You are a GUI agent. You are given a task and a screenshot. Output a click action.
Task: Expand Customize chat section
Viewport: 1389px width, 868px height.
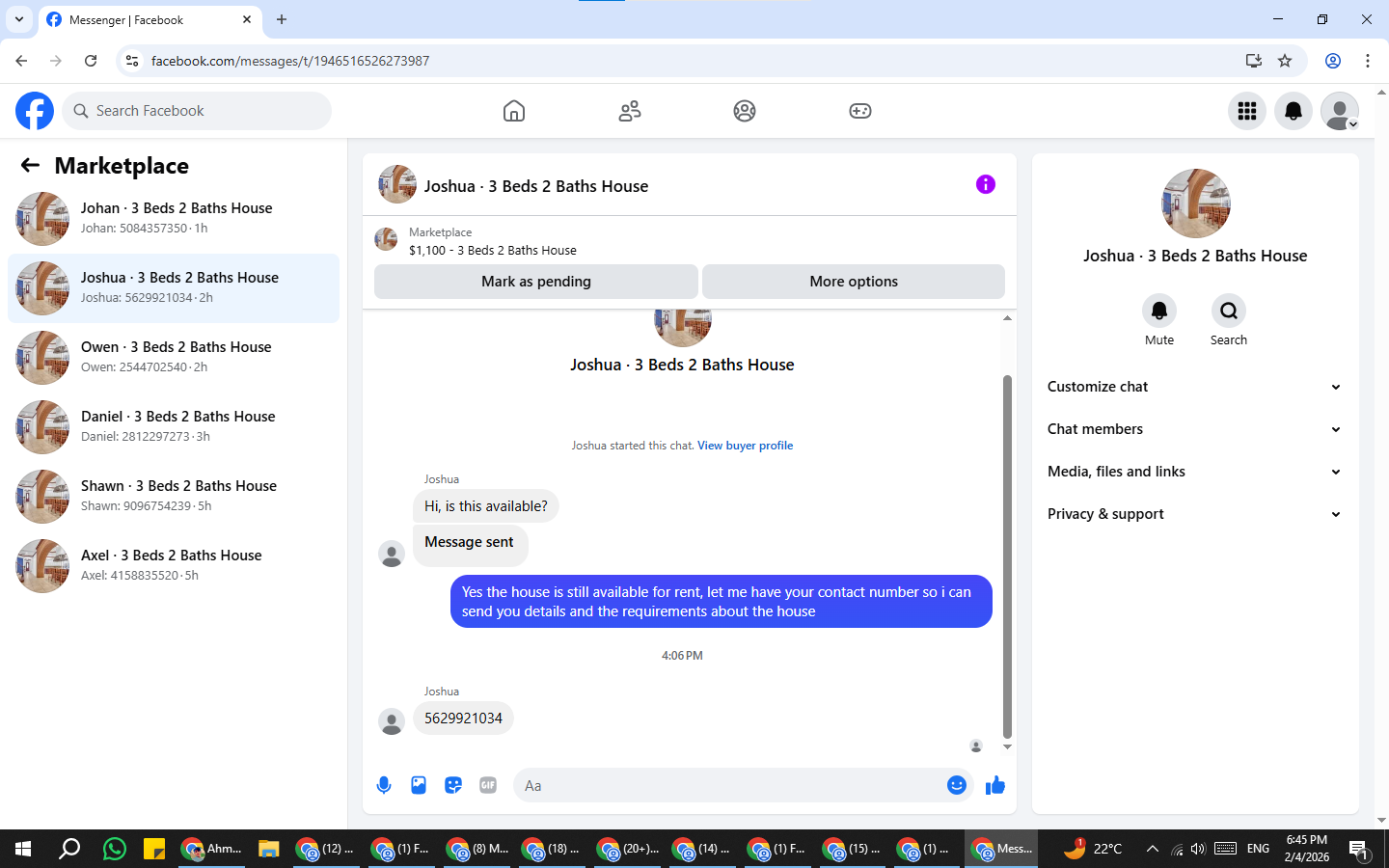[1195, 387]
